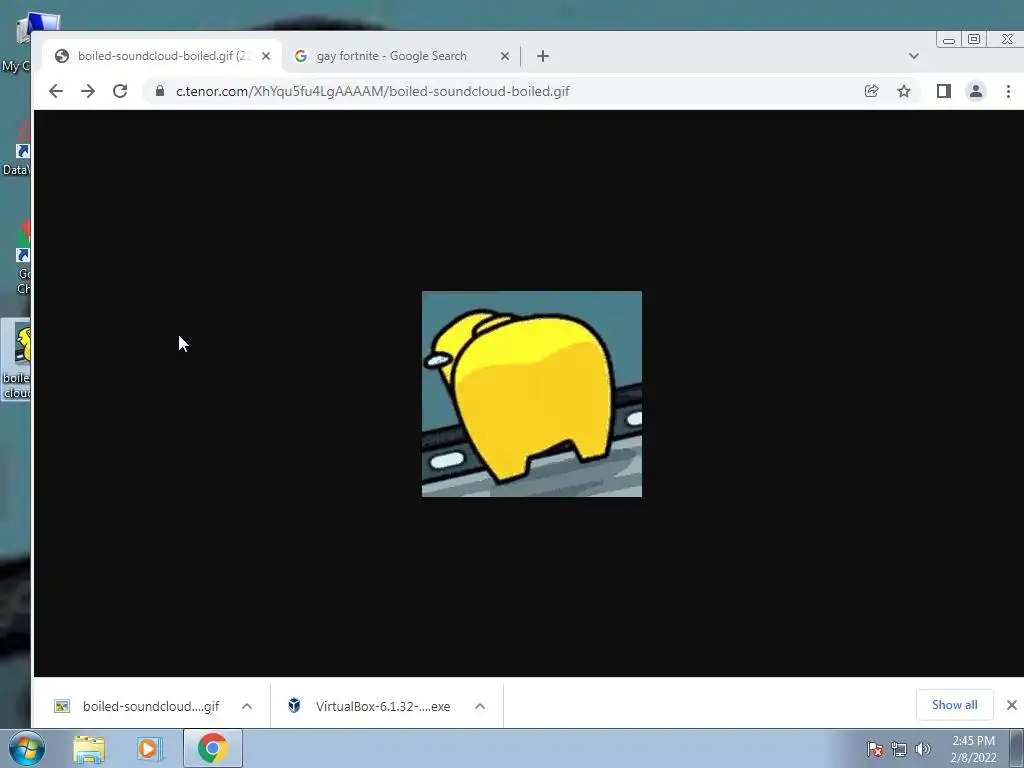This screenshot has width=1024, height=768.
Task: Expand options for boiled-soundcloud gif download
Action: pos(247,706)
